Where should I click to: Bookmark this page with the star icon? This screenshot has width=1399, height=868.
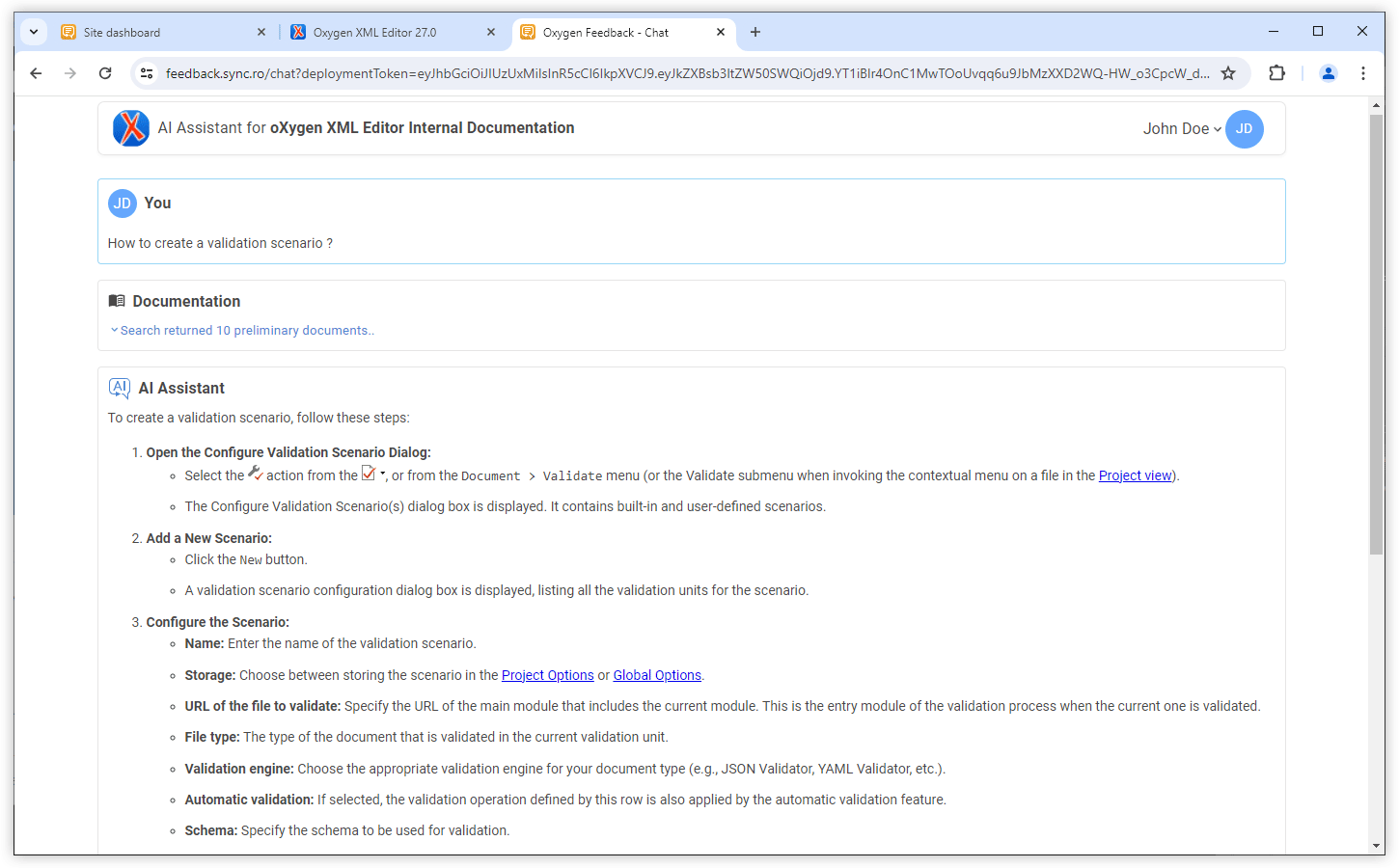[x=1228, y=73]
